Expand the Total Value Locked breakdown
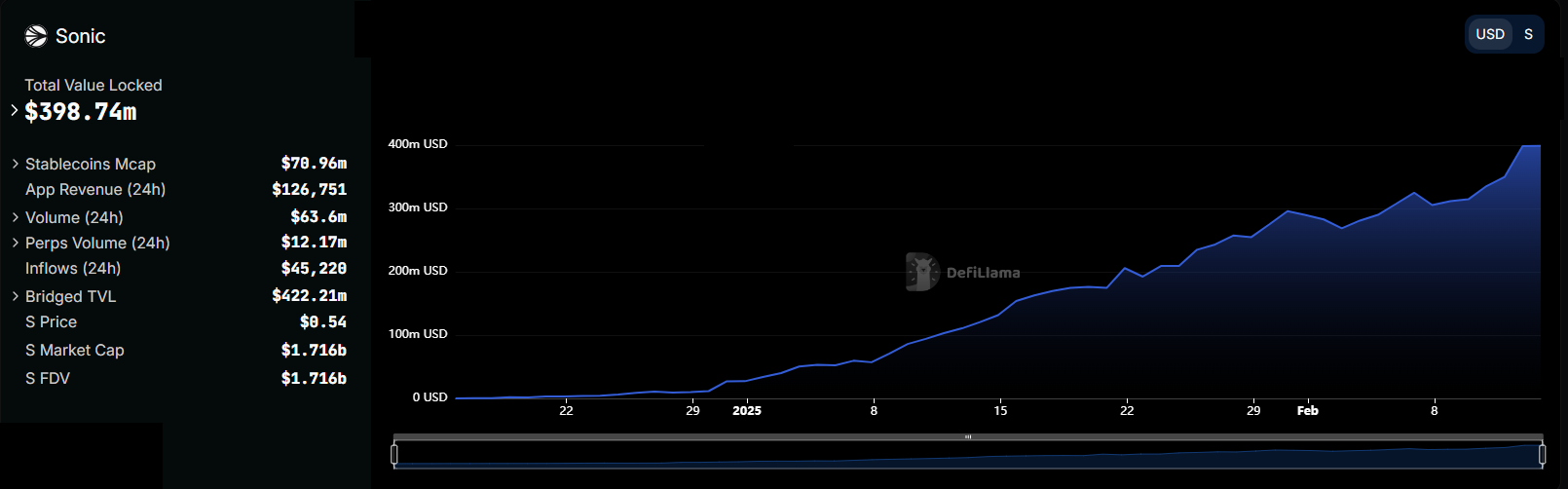Screen dimensions: 1568x489 [x=14, y=110]
